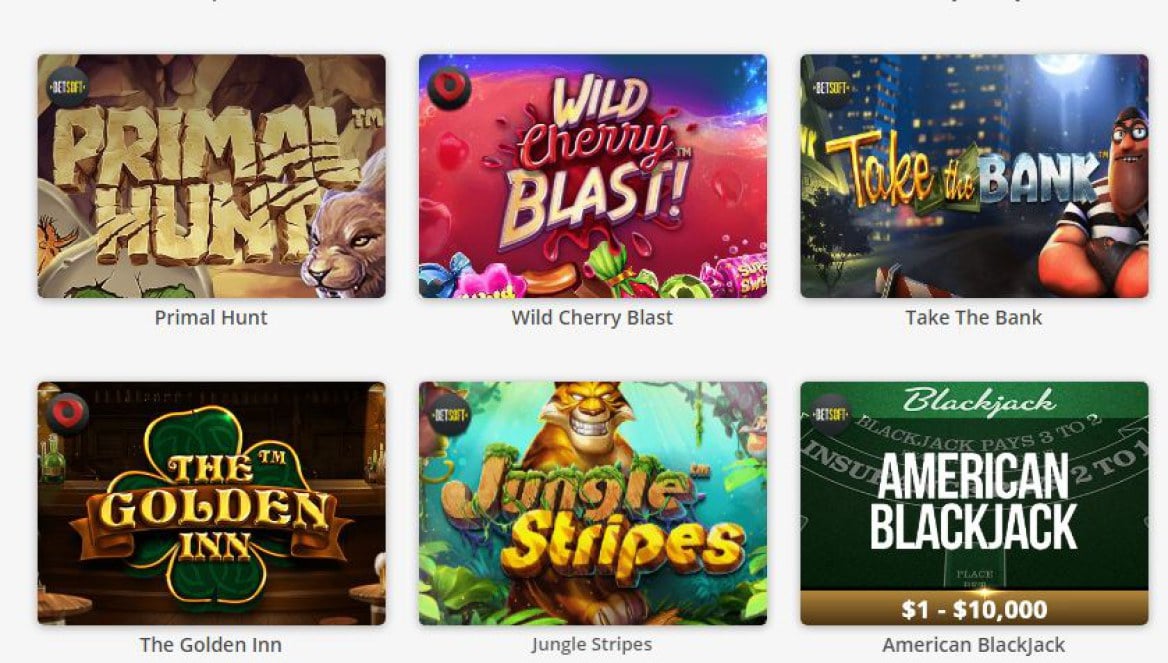Click the Betsoft badge on Take The Bank

(x=831, y=88)
